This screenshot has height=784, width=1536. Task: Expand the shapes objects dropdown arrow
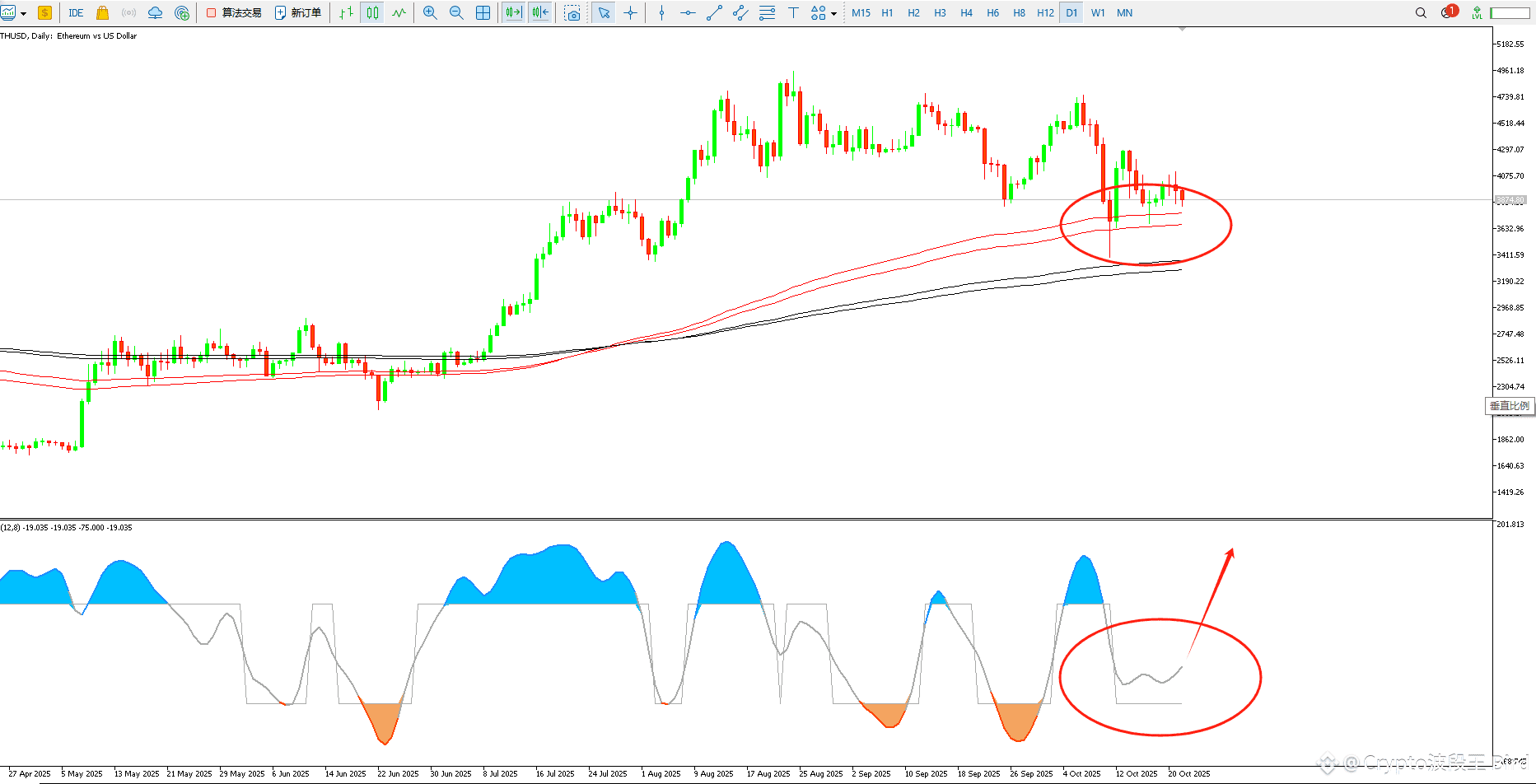click(x=833, y=13)
